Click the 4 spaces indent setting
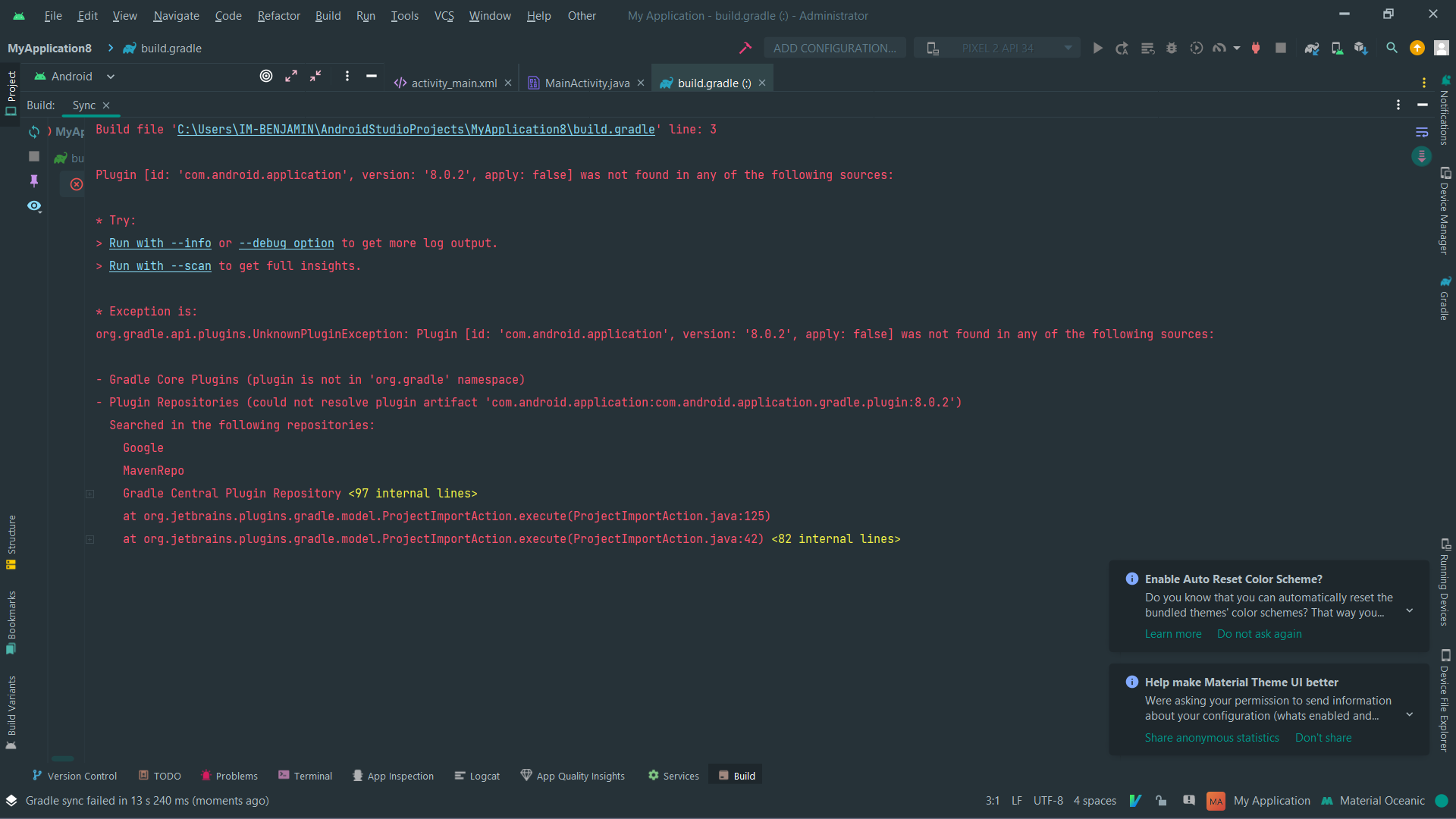 pos(1094,801)
